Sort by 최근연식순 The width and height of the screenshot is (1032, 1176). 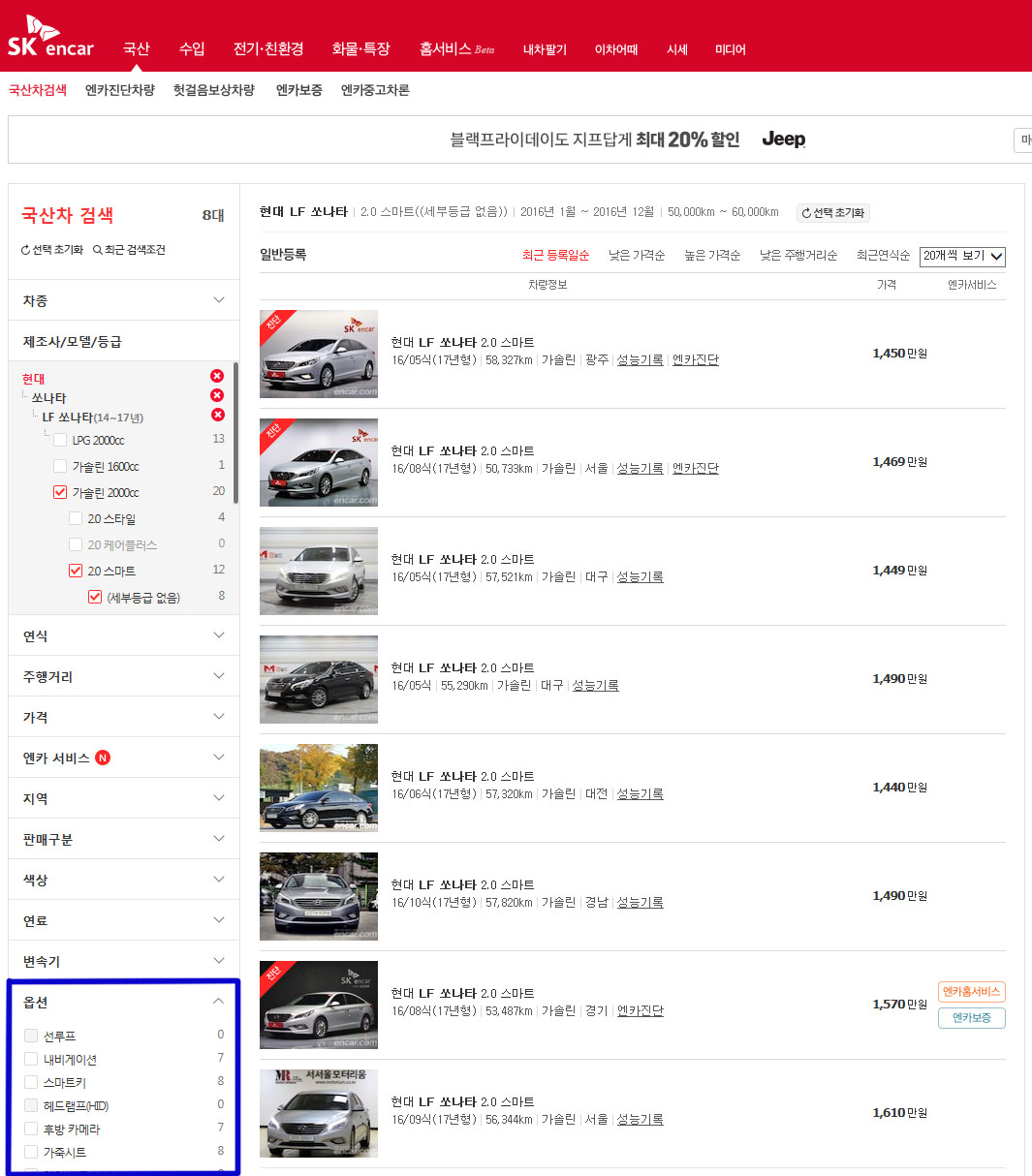coord(883,255)
